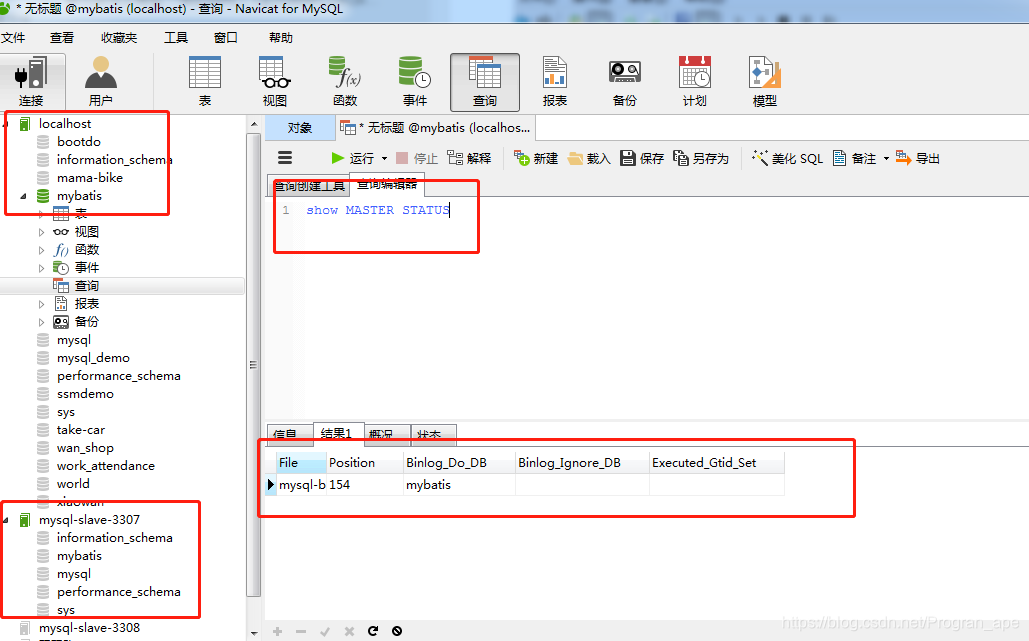1029x641 pixels.
Task: Collapse the mybatis database node
Action: tap(23, 196)
